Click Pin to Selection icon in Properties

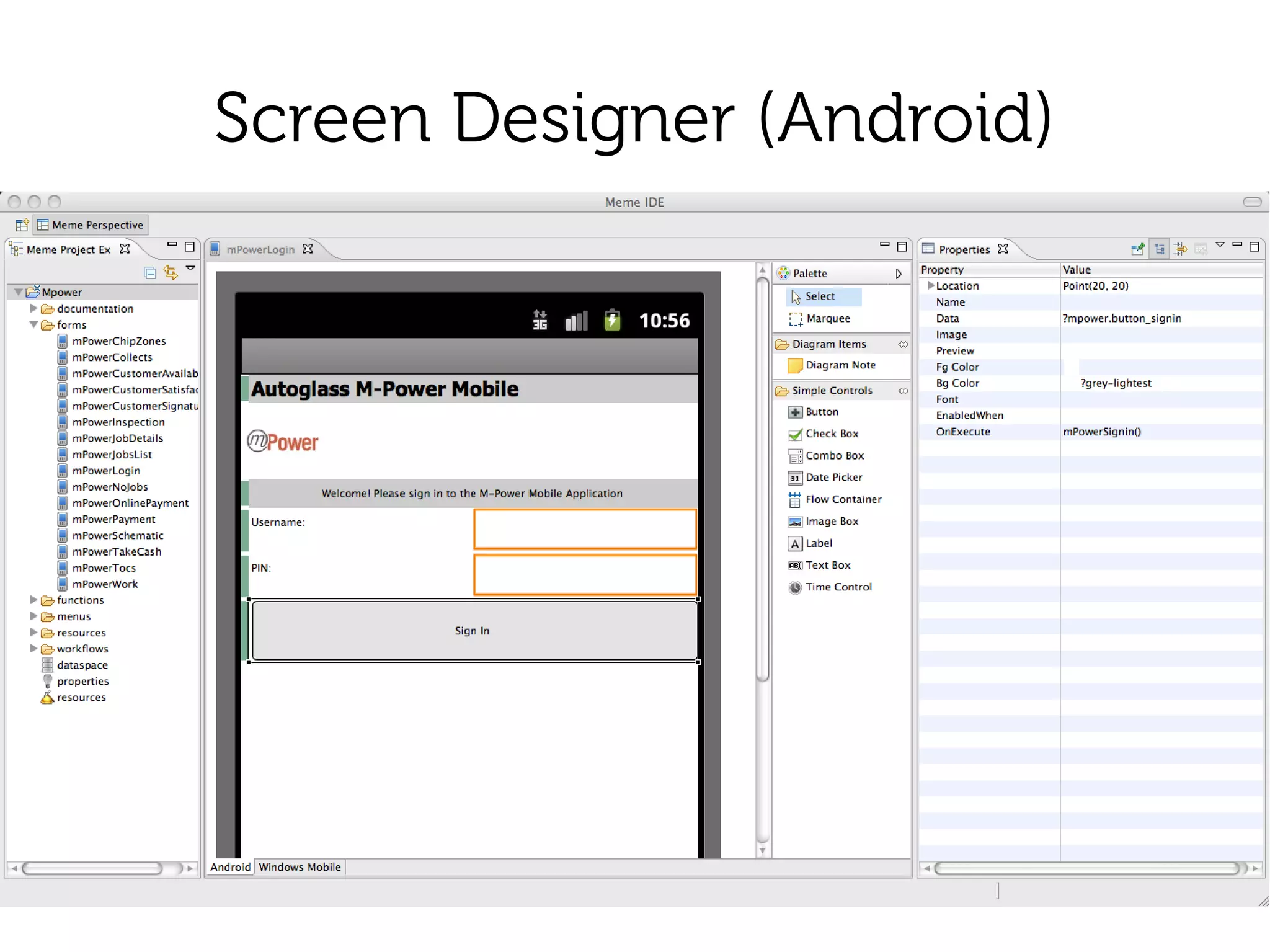(x=1137, y=249)
